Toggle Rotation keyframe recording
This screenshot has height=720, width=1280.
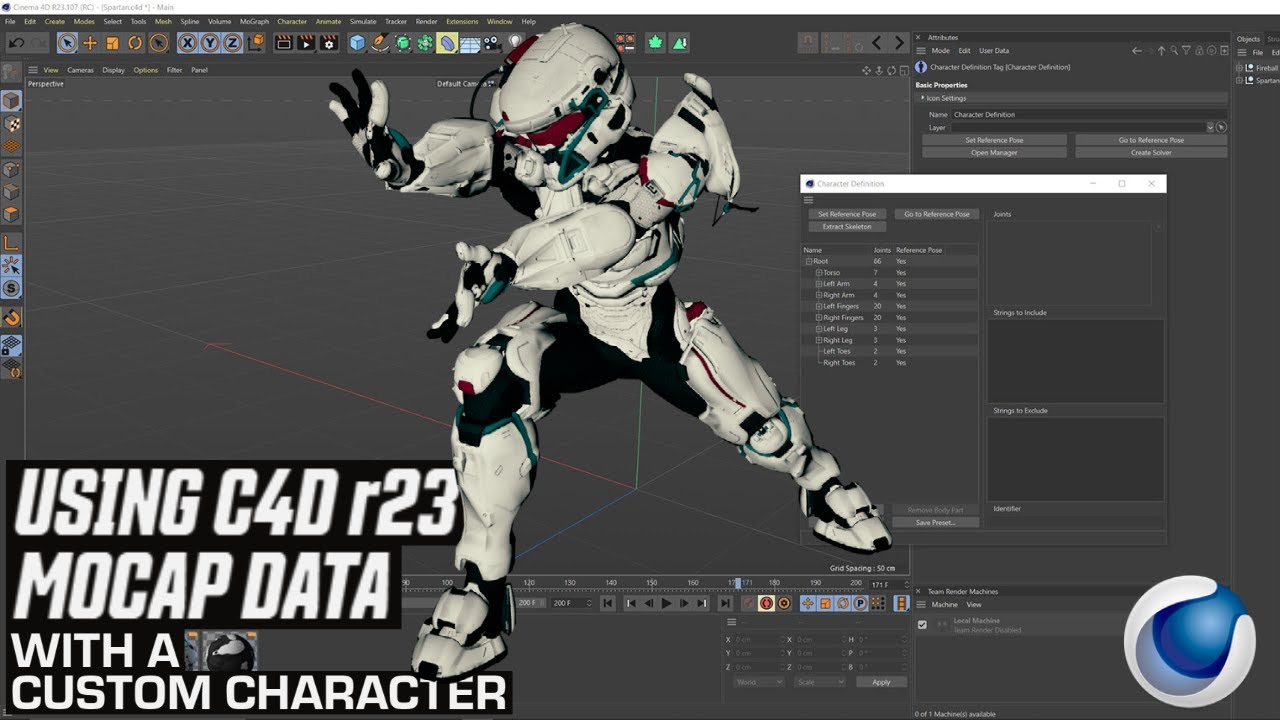tap(843, 603)
